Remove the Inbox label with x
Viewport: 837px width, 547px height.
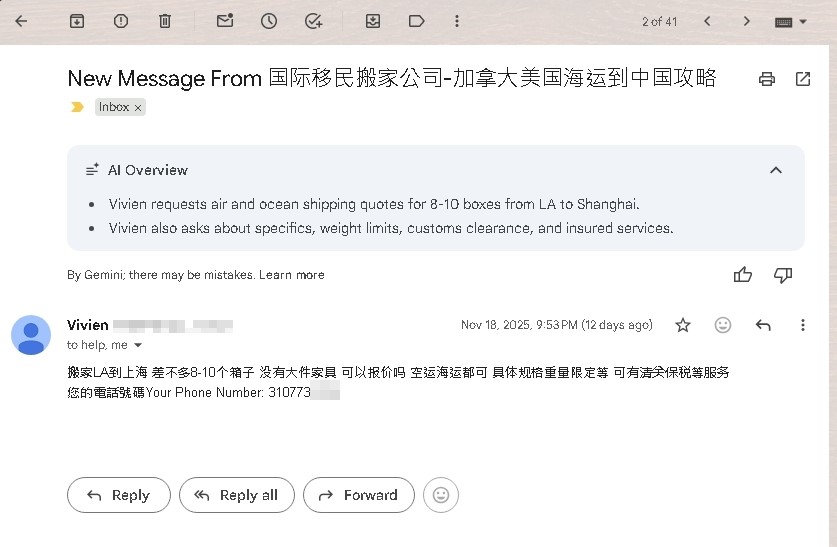coord(138,107)
